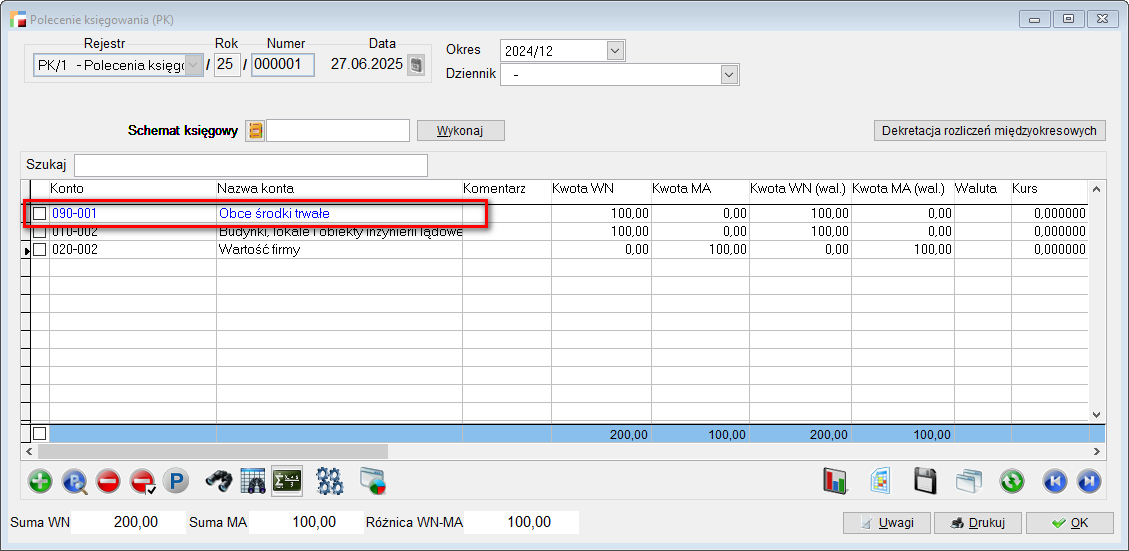Click the grid with binoculars icon
1129x551 pixels.
point(253,481)
